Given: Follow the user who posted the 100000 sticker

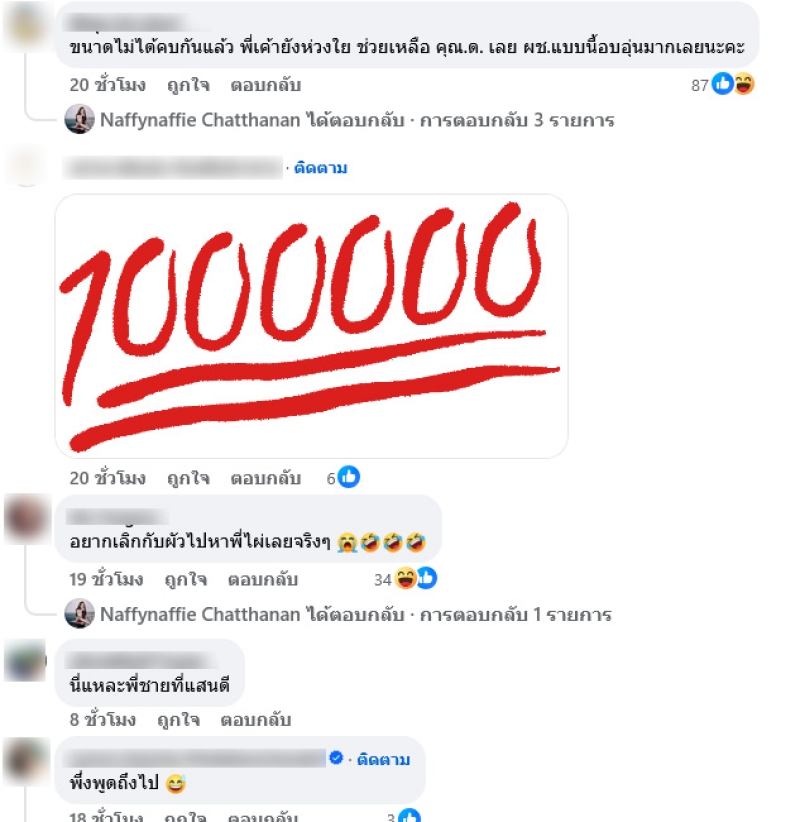Looking at the screenshot, I should [320, 168].
